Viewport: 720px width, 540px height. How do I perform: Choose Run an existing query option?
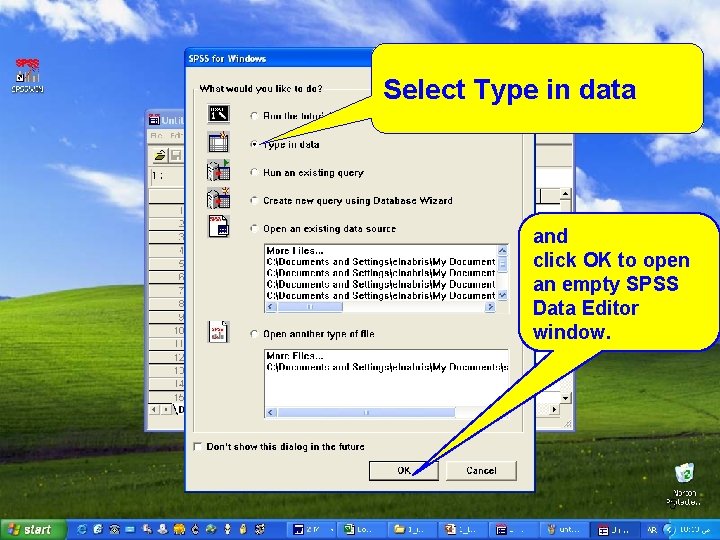pos(254,173)
